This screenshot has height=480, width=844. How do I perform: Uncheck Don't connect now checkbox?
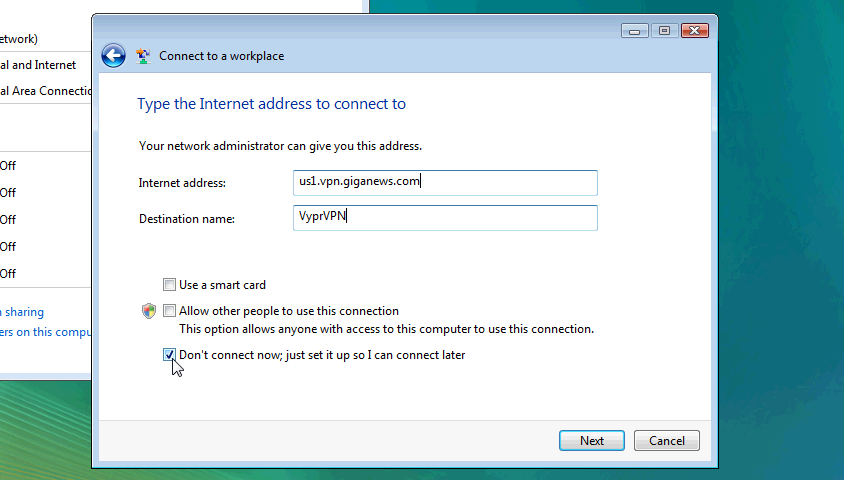click(x=170, y=355)
